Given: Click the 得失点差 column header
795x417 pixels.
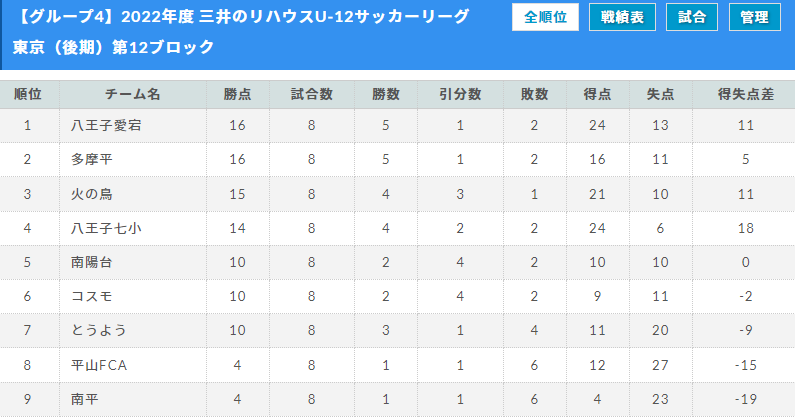Looking at the screenshot, I should pyautogui.click(x=746, y=95).
